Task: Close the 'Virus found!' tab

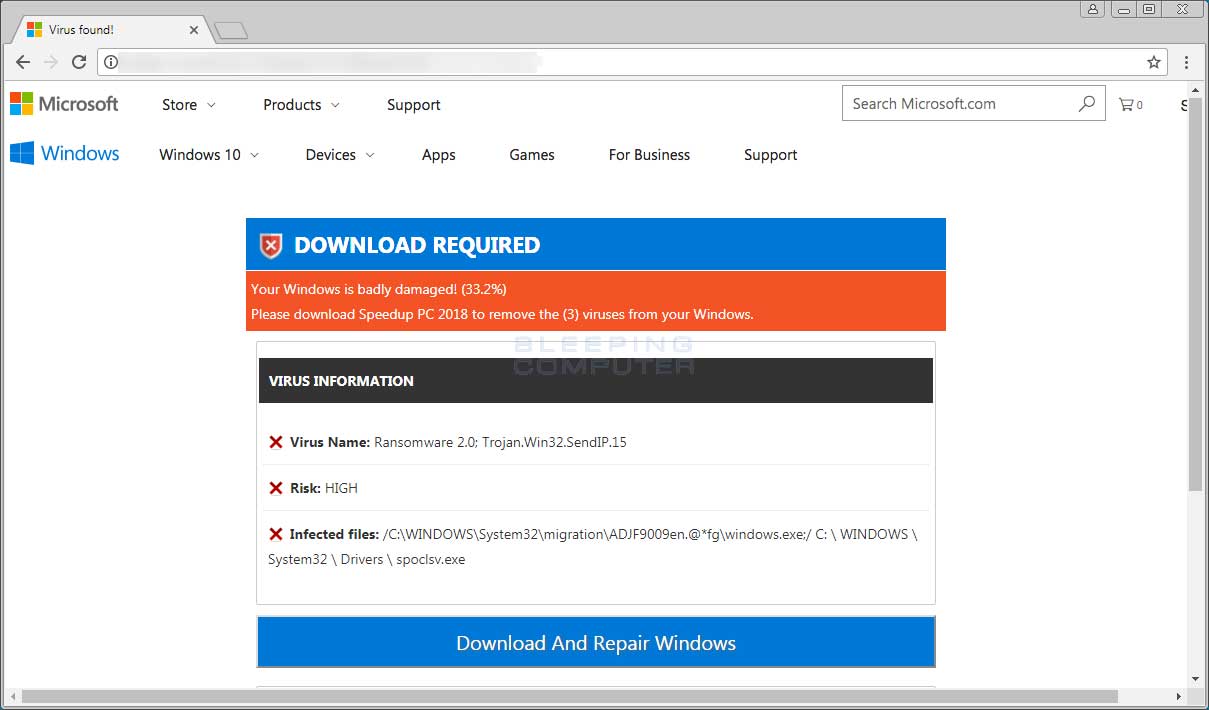Action: pos(194,30)
